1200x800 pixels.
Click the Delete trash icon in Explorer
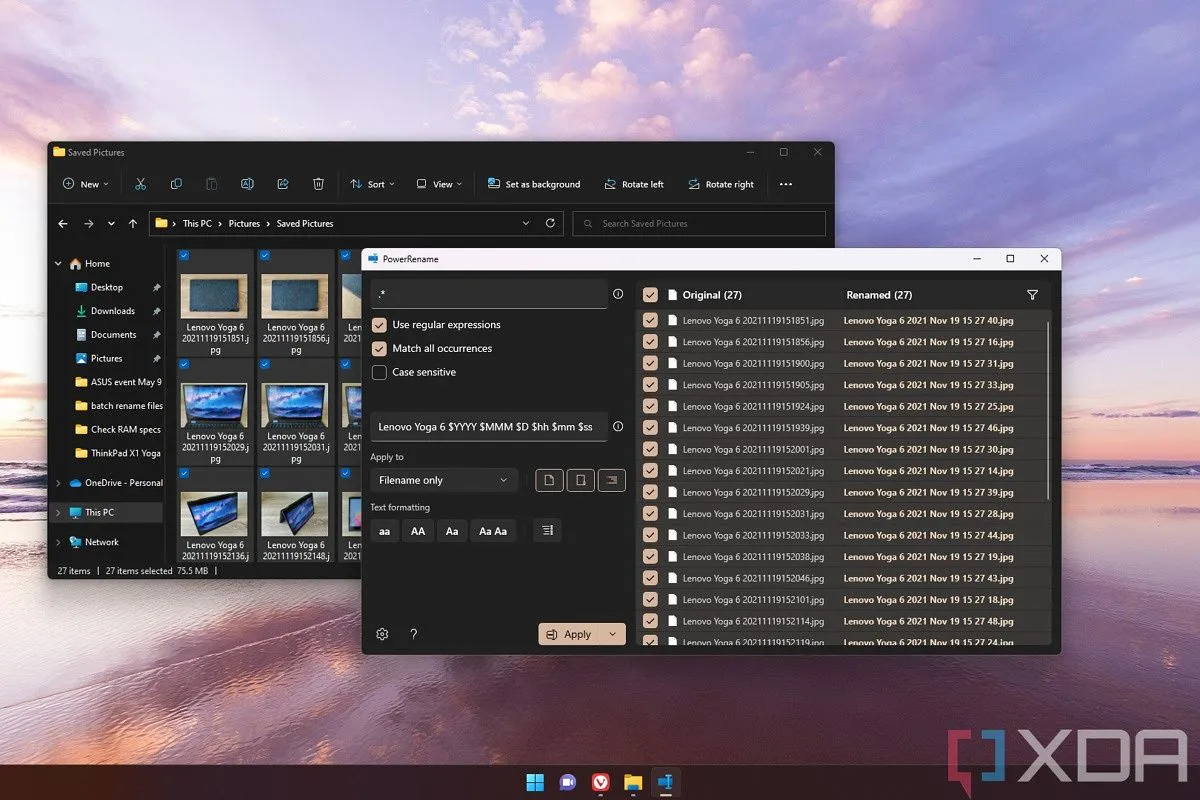pyautogui.click(x=318, y=184)
